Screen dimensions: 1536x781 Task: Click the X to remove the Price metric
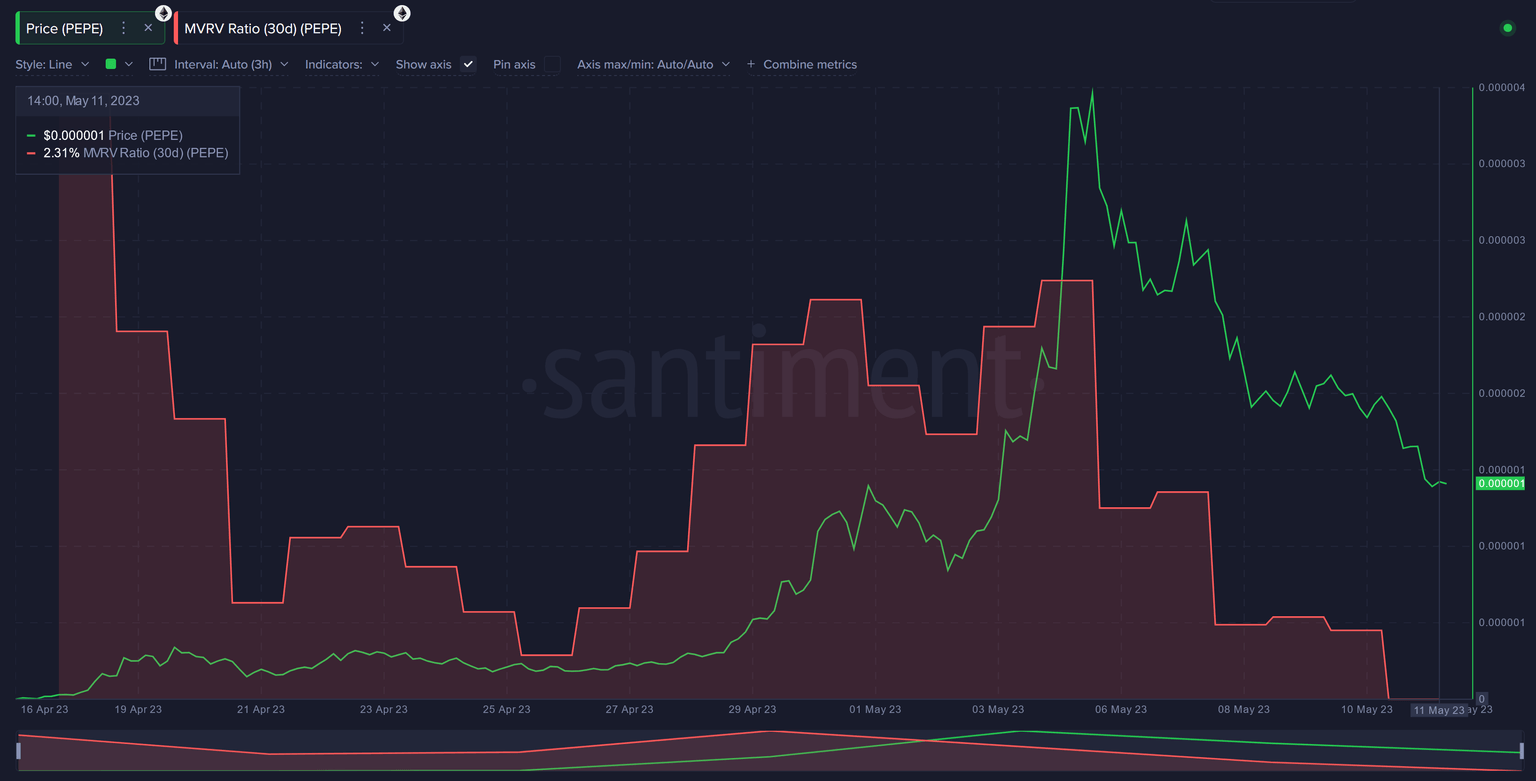tap(147, 28)
